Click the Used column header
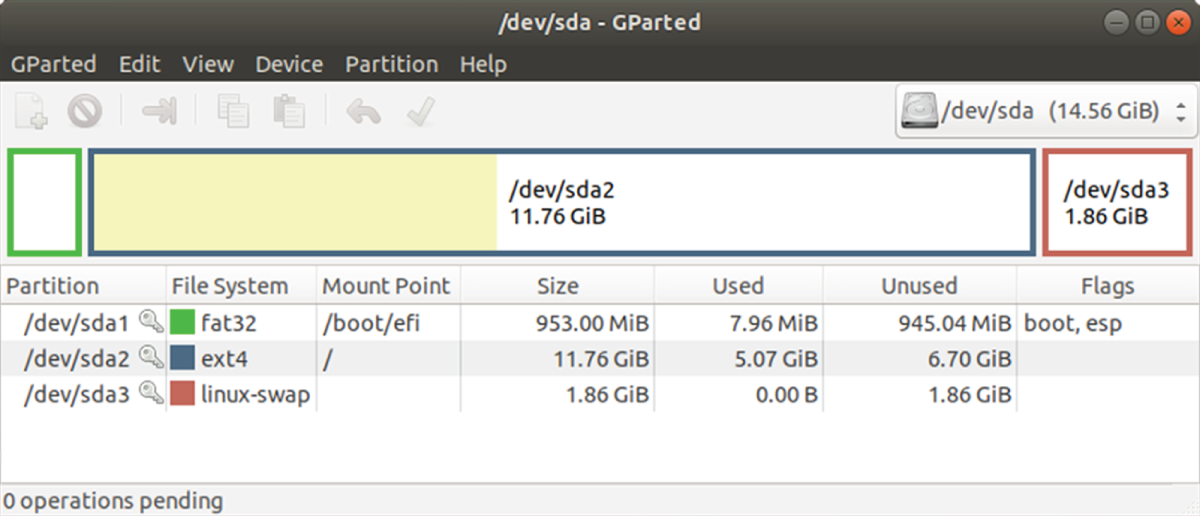1200x516 pixels. click(x=739, y=286)
